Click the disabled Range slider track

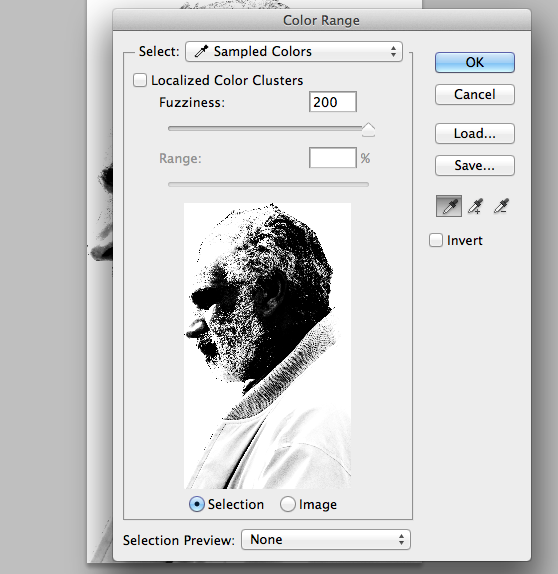point(268,184)
